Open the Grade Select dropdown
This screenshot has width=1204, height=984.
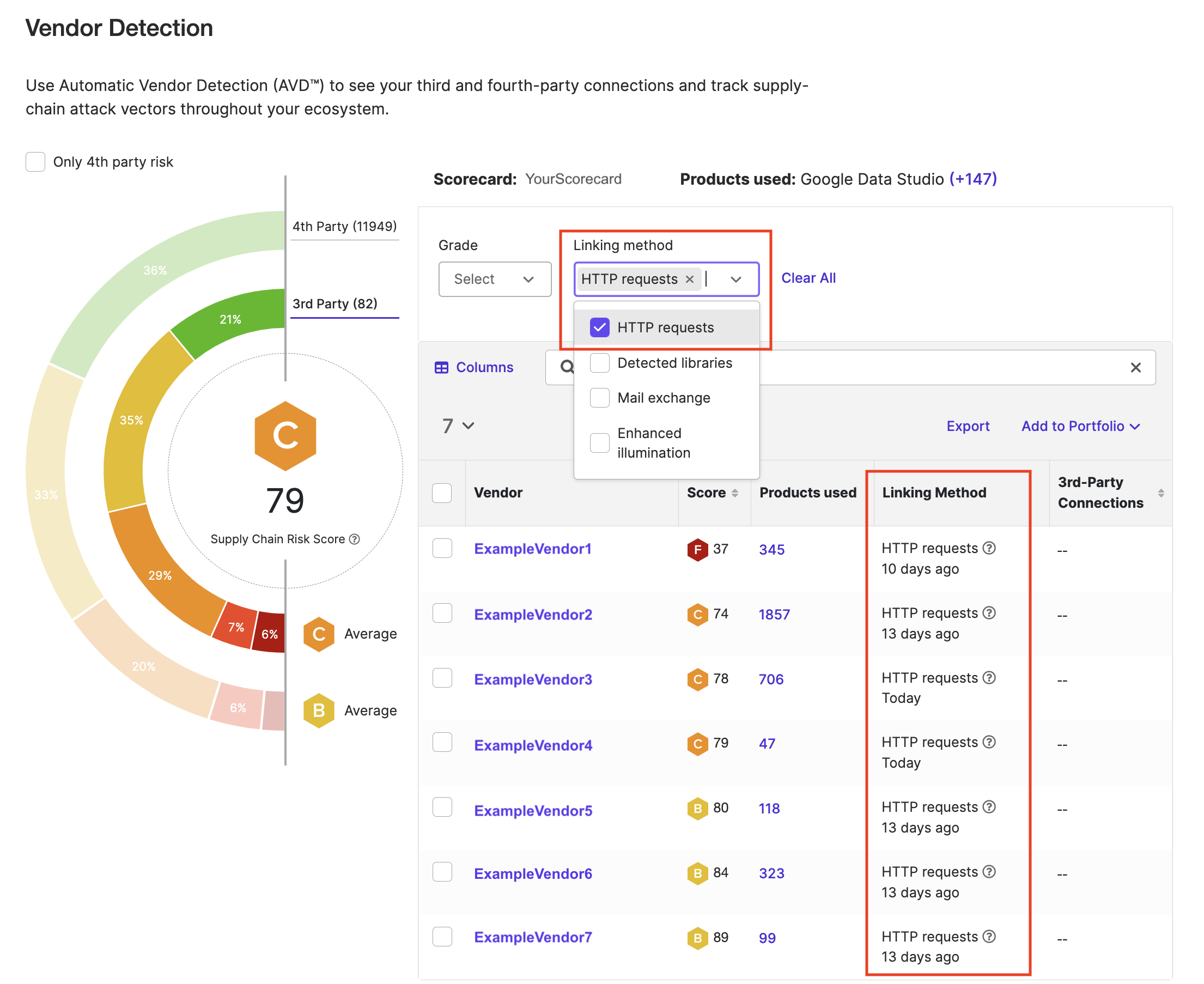495,279
